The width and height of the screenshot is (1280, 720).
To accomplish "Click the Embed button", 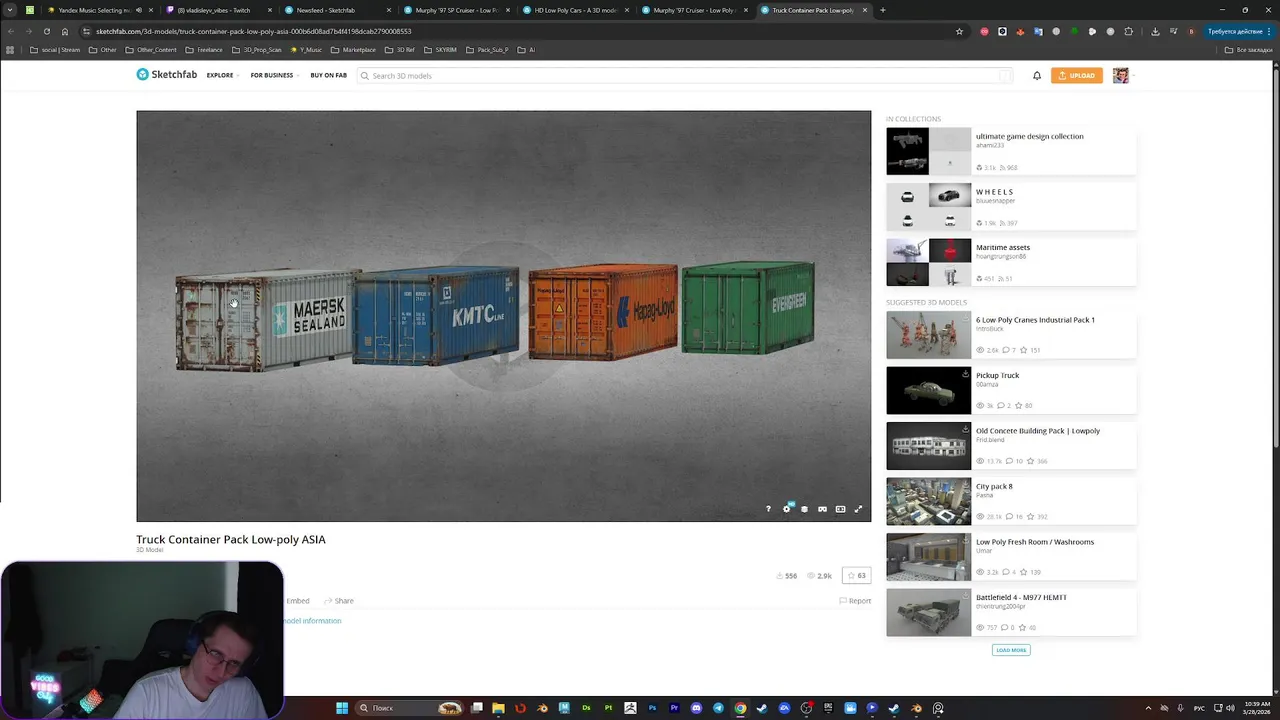I will click(x=297, y=601).
